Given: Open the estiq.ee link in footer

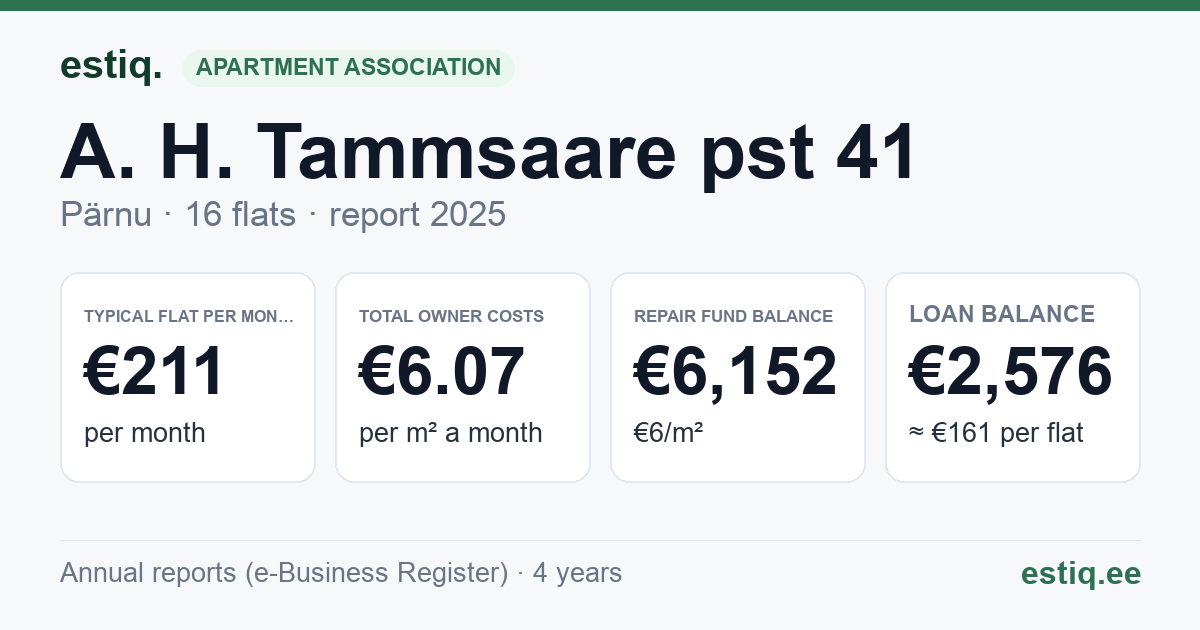Looking at the screenshot, I should pyautogui.click(x=1080, y=573).
